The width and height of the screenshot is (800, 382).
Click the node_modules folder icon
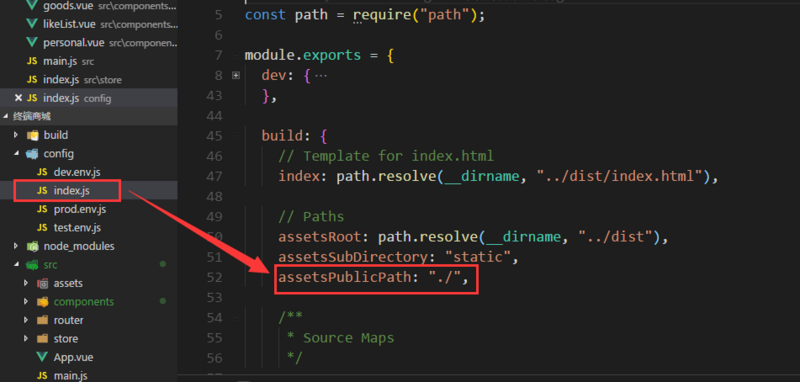[x=33, y=246]
